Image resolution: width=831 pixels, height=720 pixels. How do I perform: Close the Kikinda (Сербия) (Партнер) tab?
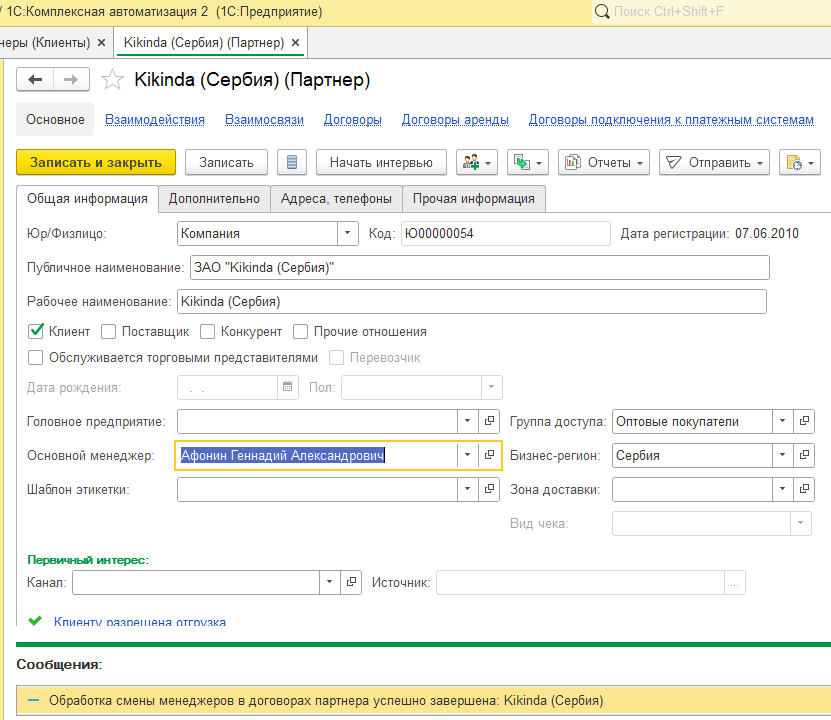(x=296, y=42)
